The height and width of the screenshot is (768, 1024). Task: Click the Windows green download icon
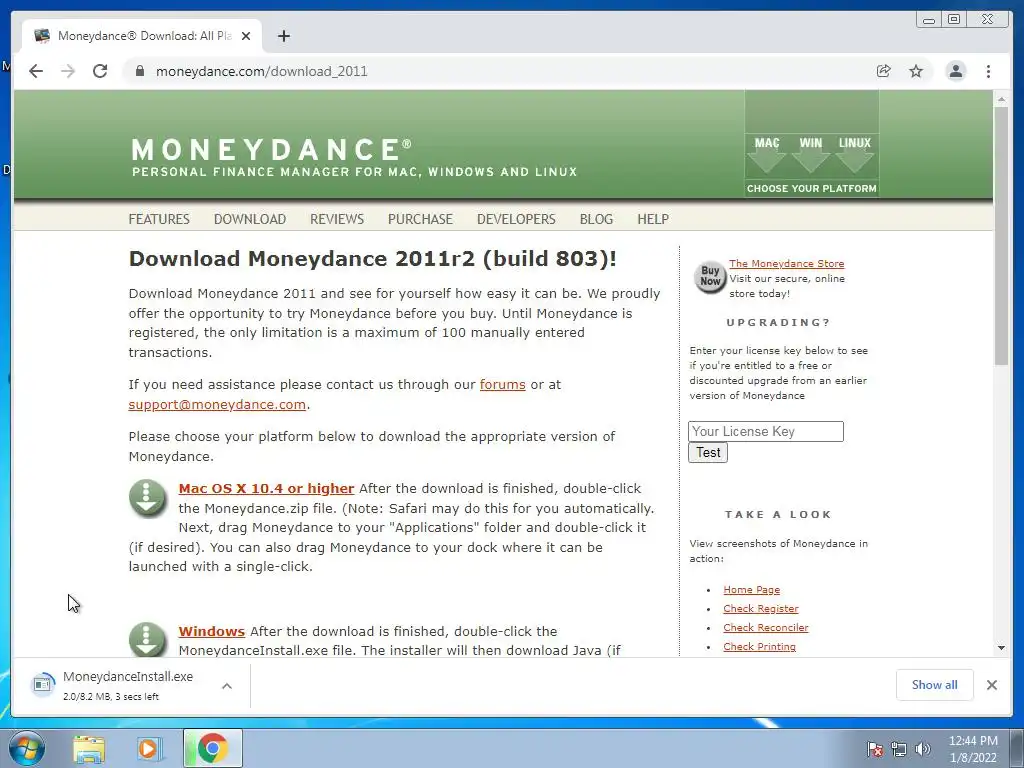(x=148, y=639)
